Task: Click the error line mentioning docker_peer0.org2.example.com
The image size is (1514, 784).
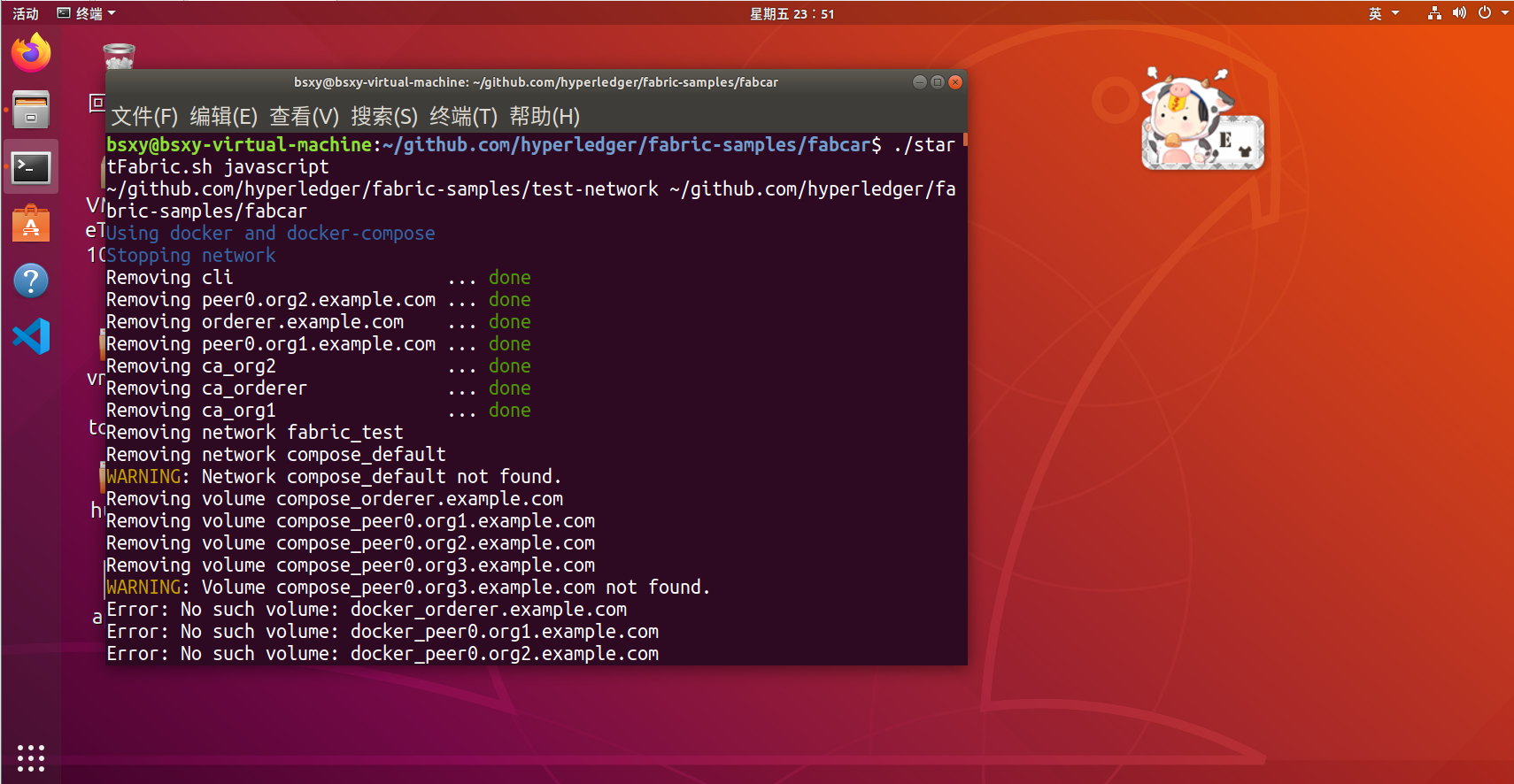Action: [x=382, y=653]
